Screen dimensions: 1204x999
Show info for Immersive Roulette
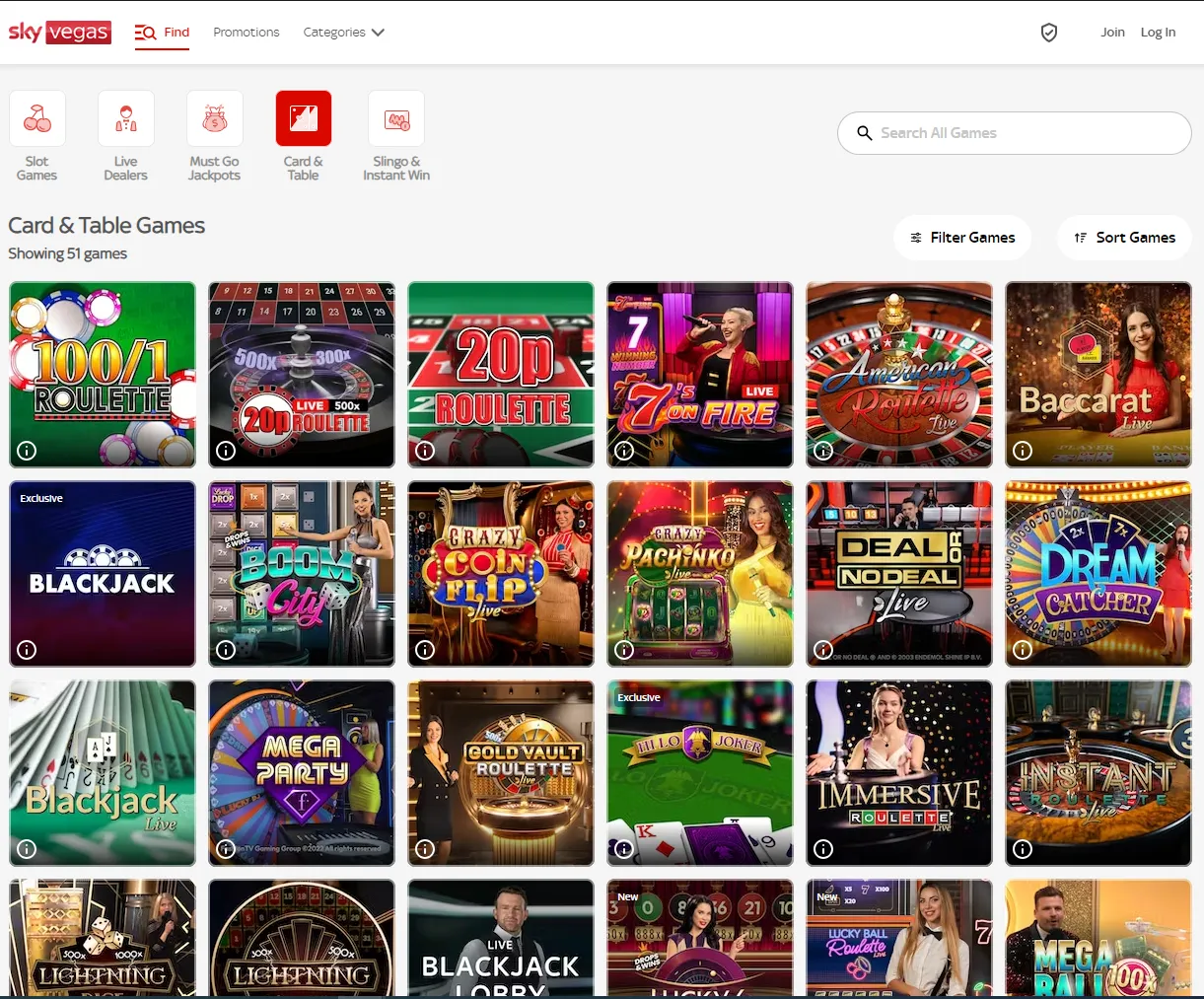pyautogui.click(x=823, y=849)
